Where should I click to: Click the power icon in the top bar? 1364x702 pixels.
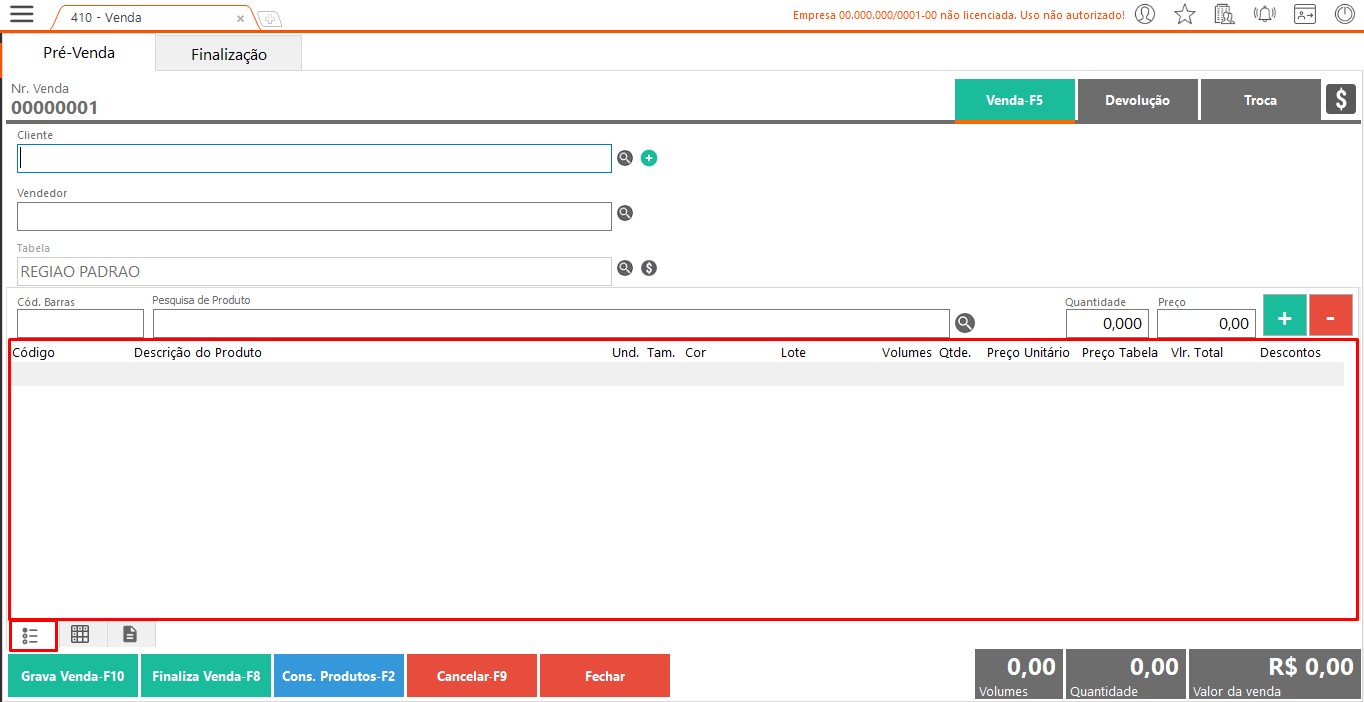pyautogui.click(x=1345, y=14)
